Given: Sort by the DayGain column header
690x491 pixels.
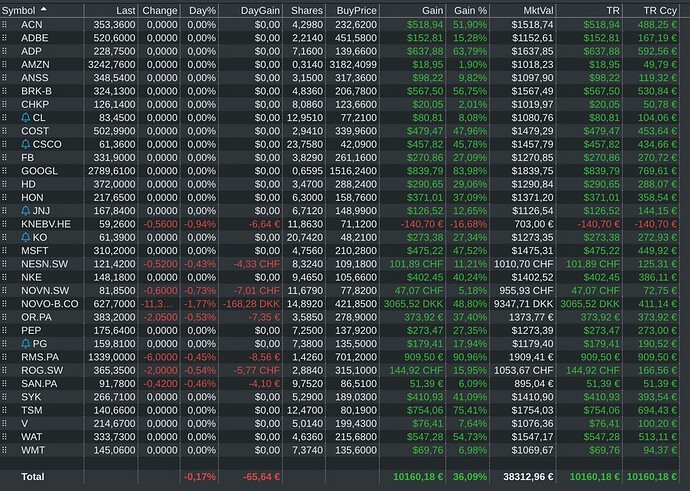Looking at the screenshot, I should click(x=260, y=11).
